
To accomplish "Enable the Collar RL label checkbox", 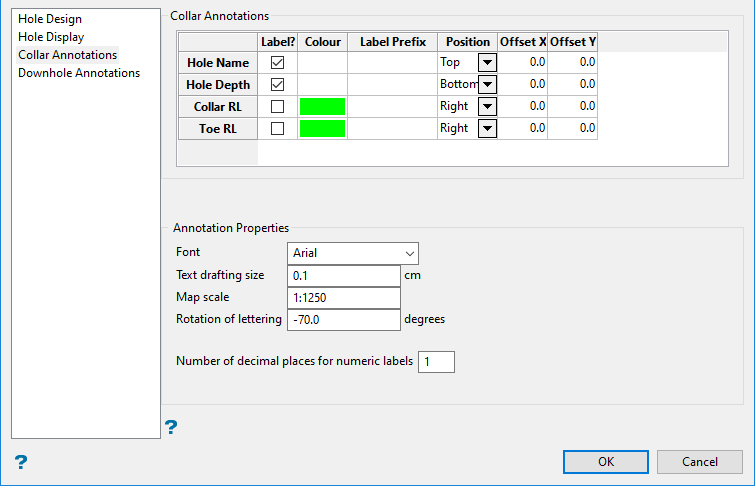I will pyautogui.click(x=278, y=106).
